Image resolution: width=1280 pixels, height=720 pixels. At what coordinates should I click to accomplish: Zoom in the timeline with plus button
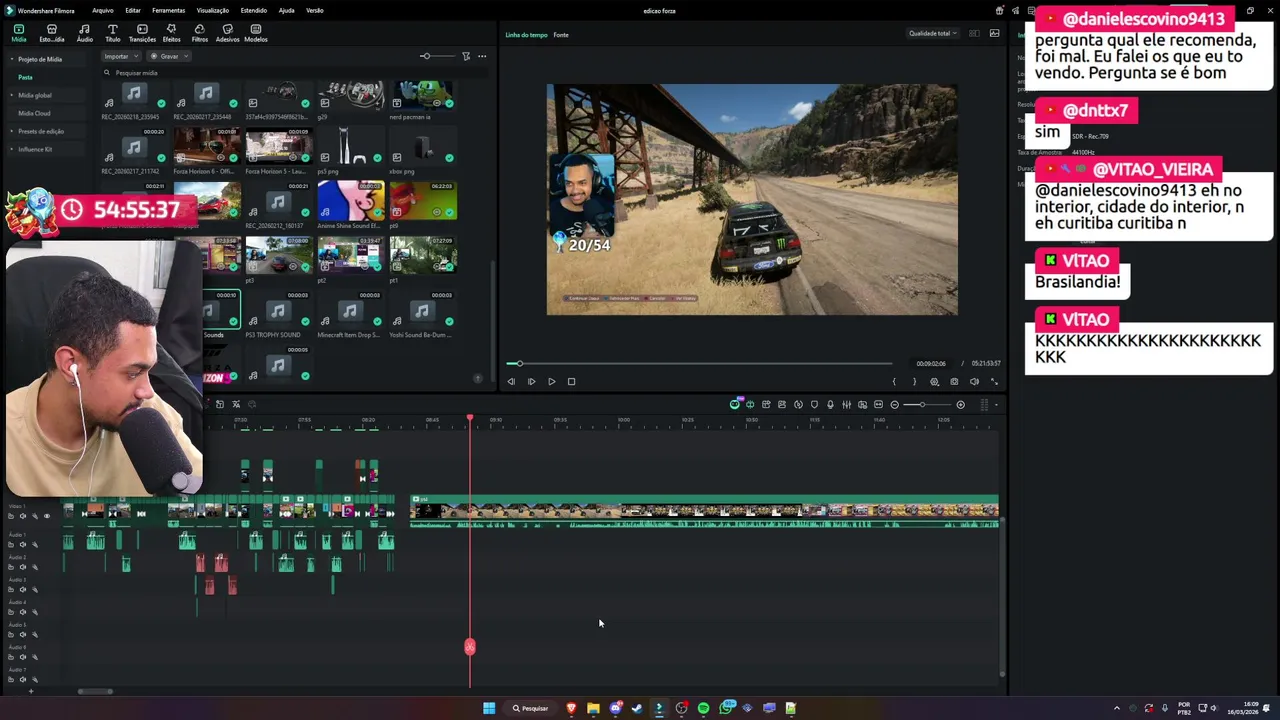click(961, 404)
